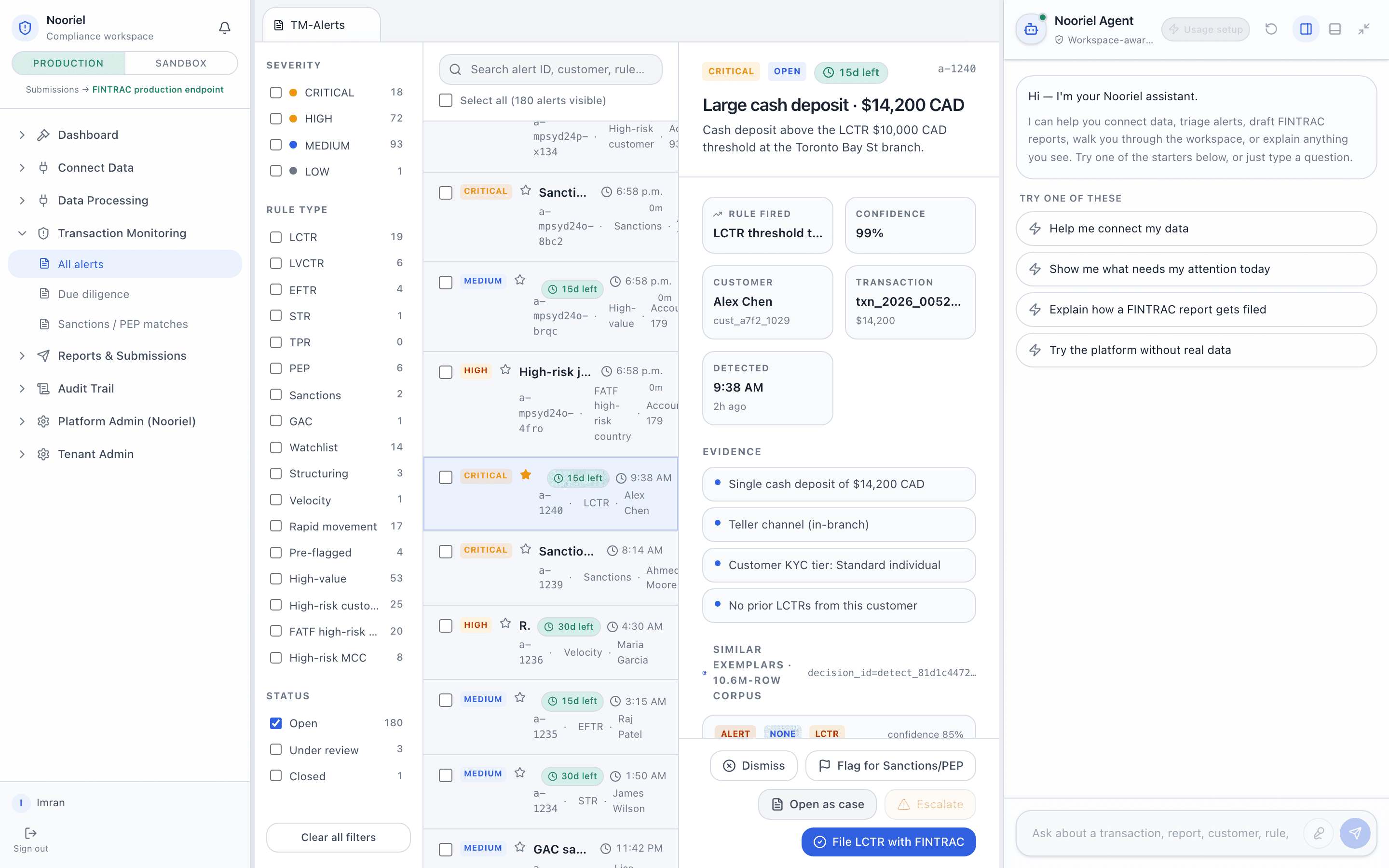Viewport: 1389px width, 868px height.
Task: Click the Tenant Admin gear icon
Action: coord(43,454)
